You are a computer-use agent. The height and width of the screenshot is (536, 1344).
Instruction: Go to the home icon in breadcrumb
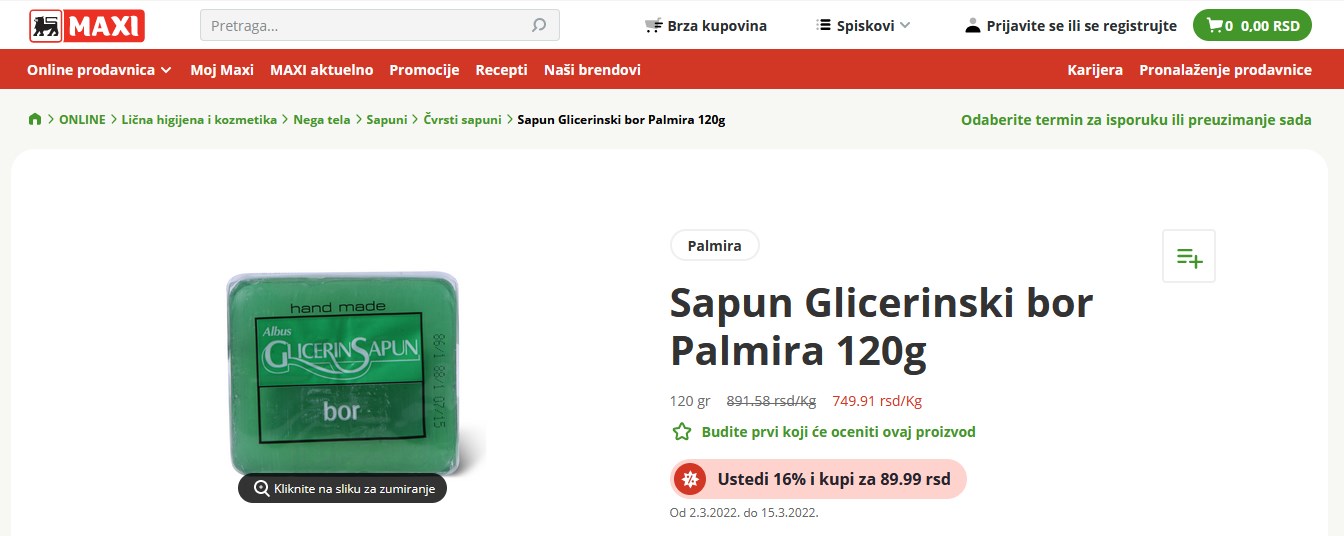35,119
